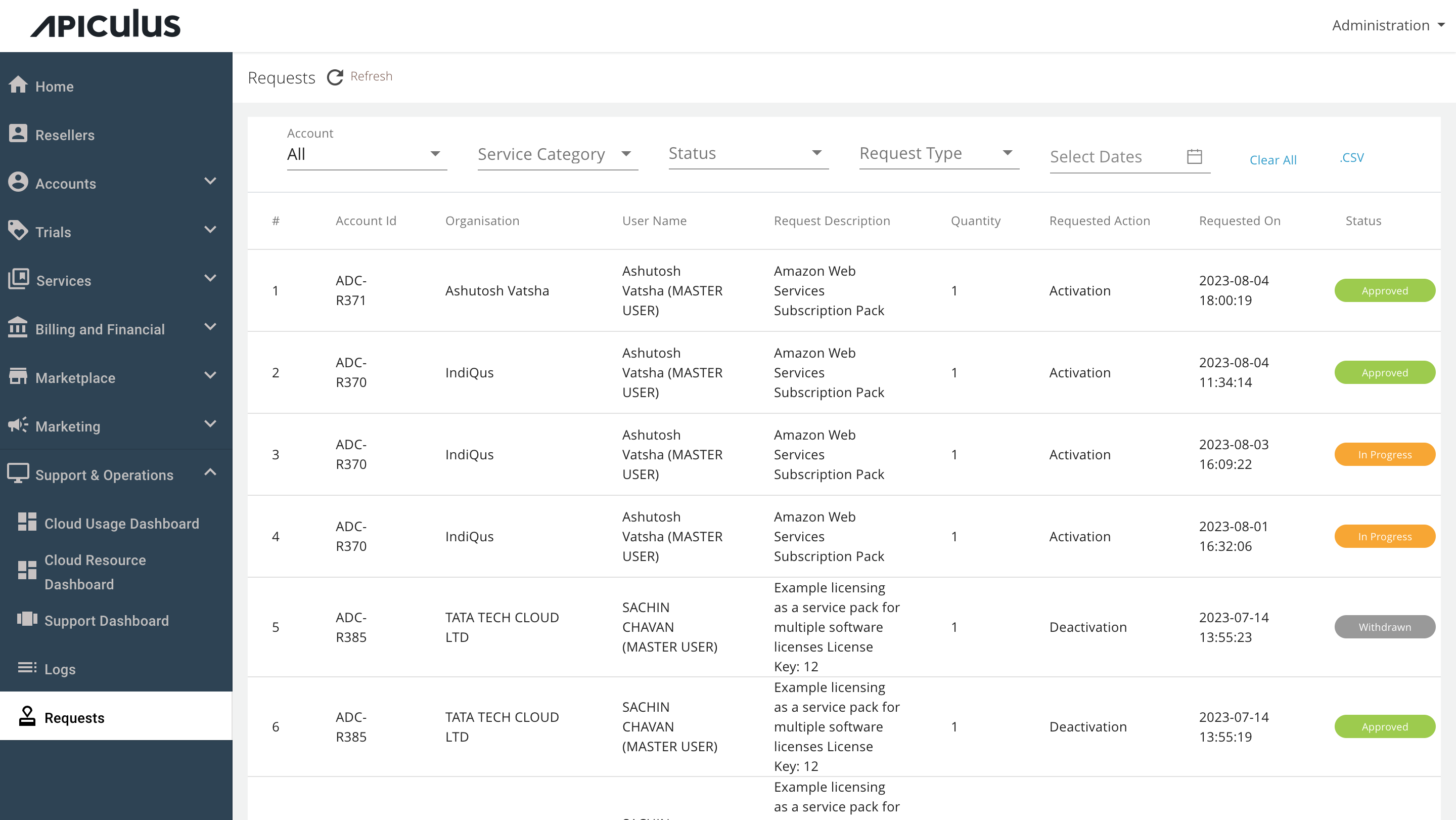1456x820 pixels.
Task: Click IndiQus organisation in row 2
Action: click(469, 373)
